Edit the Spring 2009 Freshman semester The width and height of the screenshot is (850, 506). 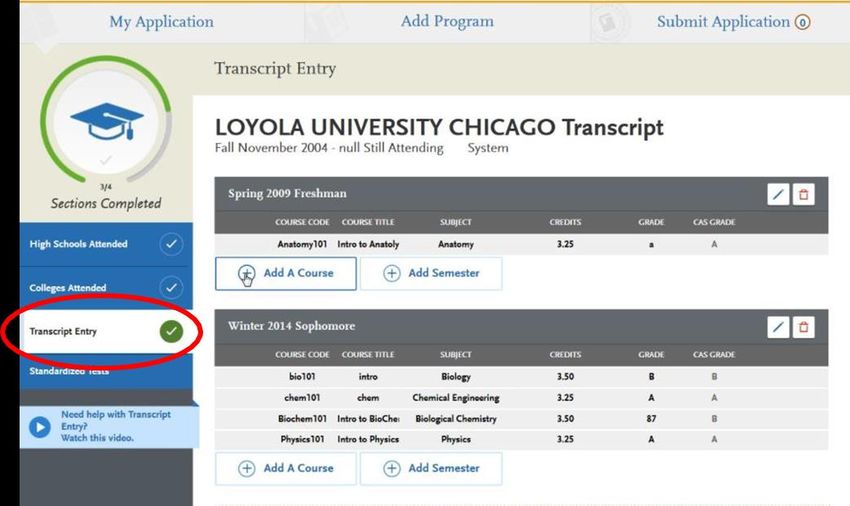[778, 194]
